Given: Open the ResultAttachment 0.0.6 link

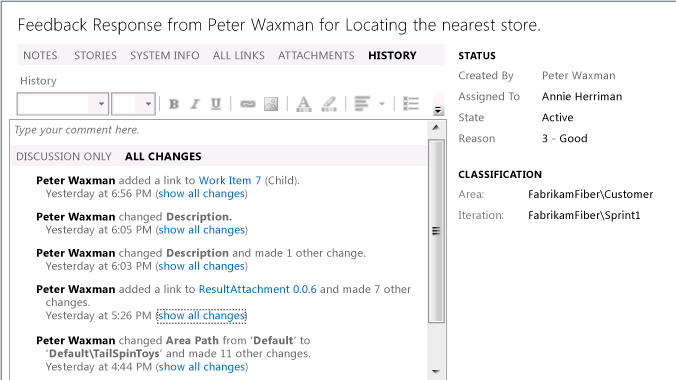Looking at the screenshot, I should tap(257, 289).
